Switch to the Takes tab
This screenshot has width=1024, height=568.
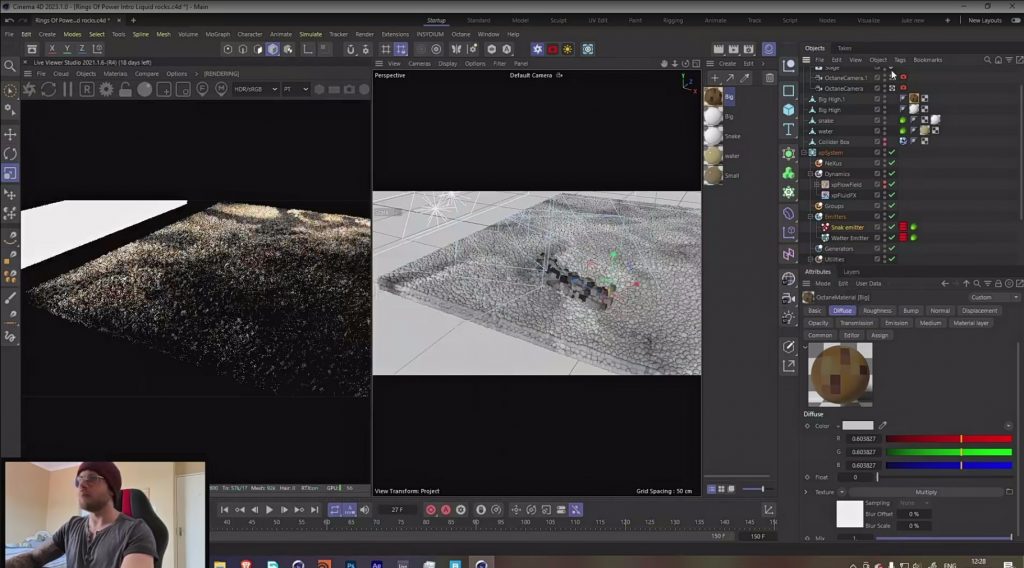[844, 48]
